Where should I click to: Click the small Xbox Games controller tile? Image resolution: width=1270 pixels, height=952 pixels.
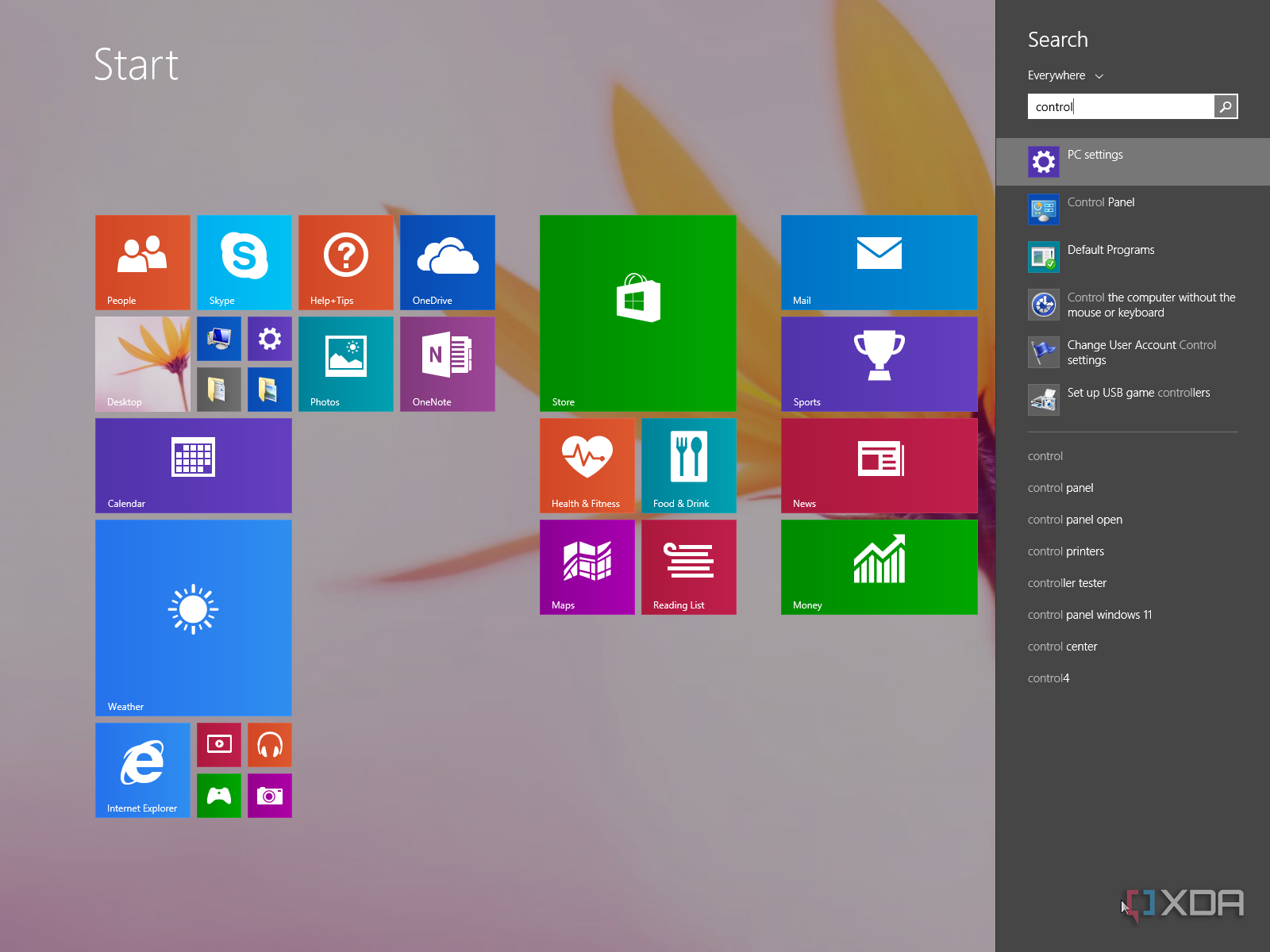218,795
